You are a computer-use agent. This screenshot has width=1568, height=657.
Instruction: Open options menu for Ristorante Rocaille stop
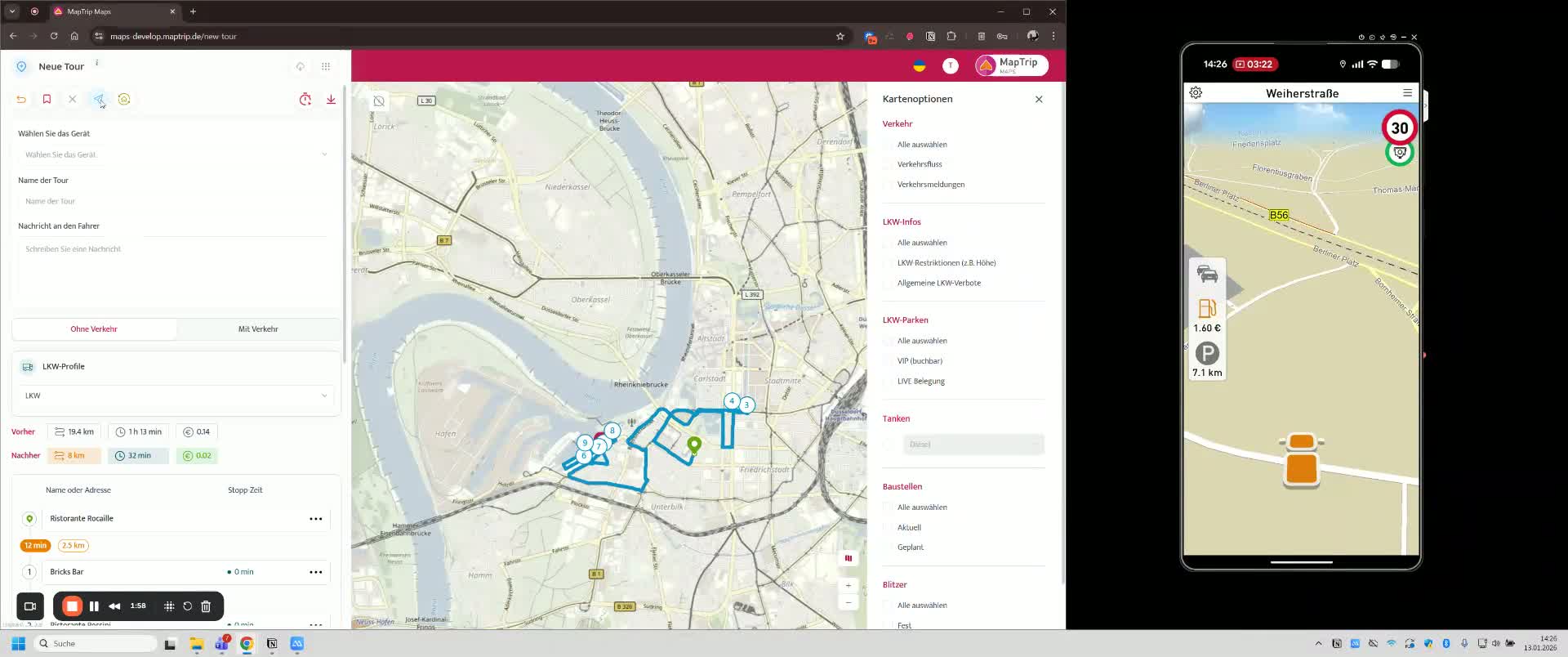click(316, 519)
